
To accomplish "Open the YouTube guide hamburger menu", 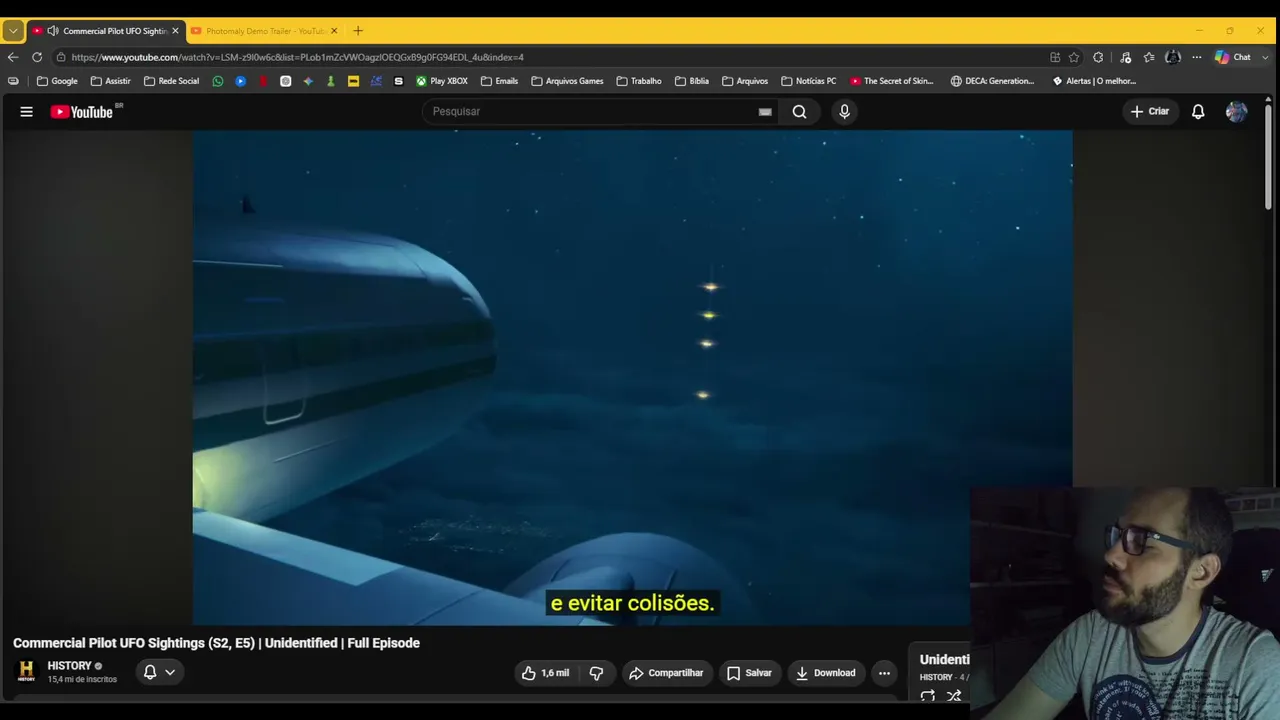I will tap(27, 112).
